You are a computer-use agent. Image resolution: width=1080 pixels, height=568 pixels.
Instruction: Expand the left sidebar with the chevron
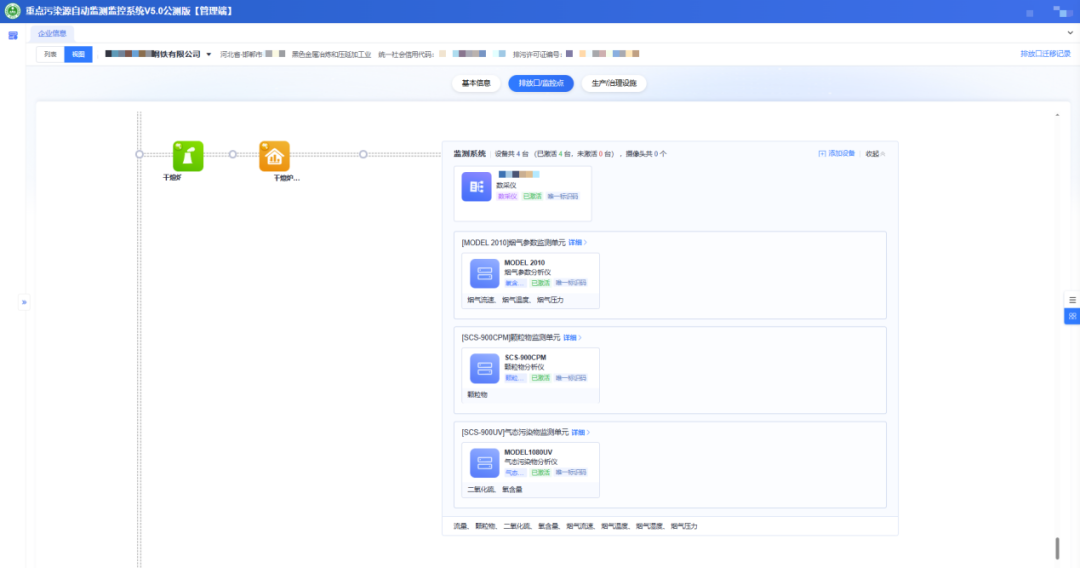click(24, 302)
